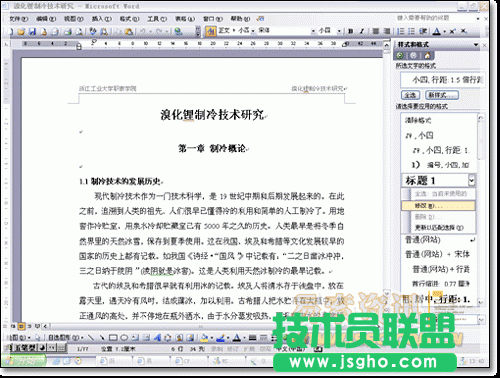
Task: Toggle Italic formatting
Action: click(362, 31)
